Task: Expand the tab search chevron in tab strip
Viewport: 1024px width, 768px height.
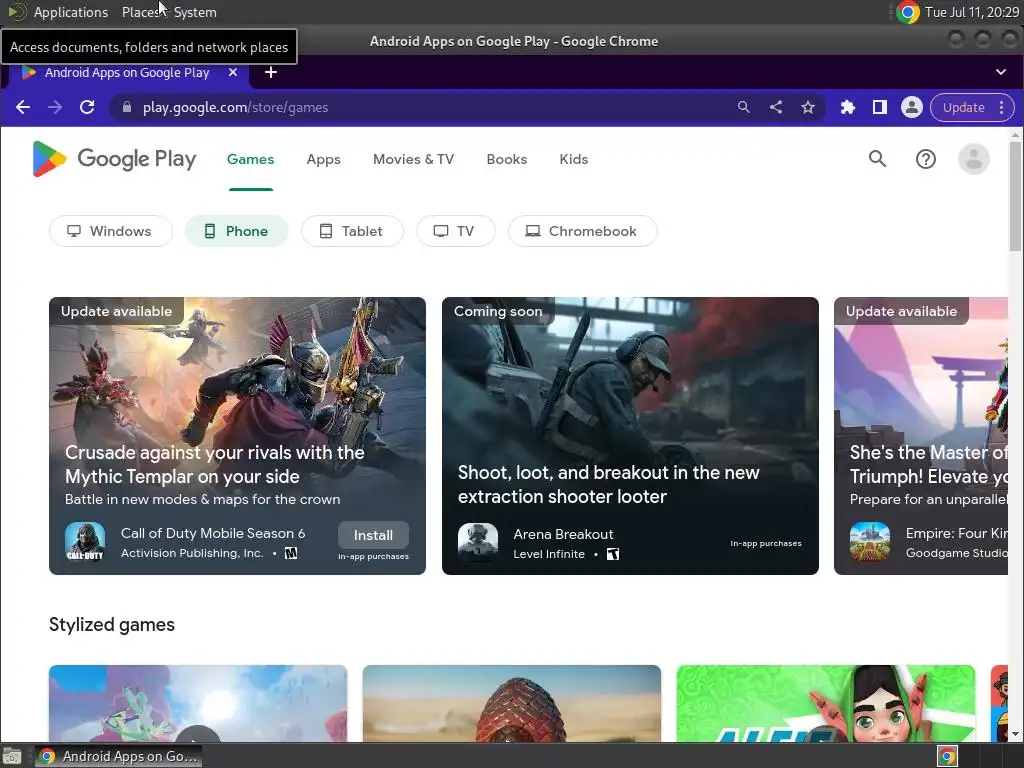Action: coord(1000,72)
